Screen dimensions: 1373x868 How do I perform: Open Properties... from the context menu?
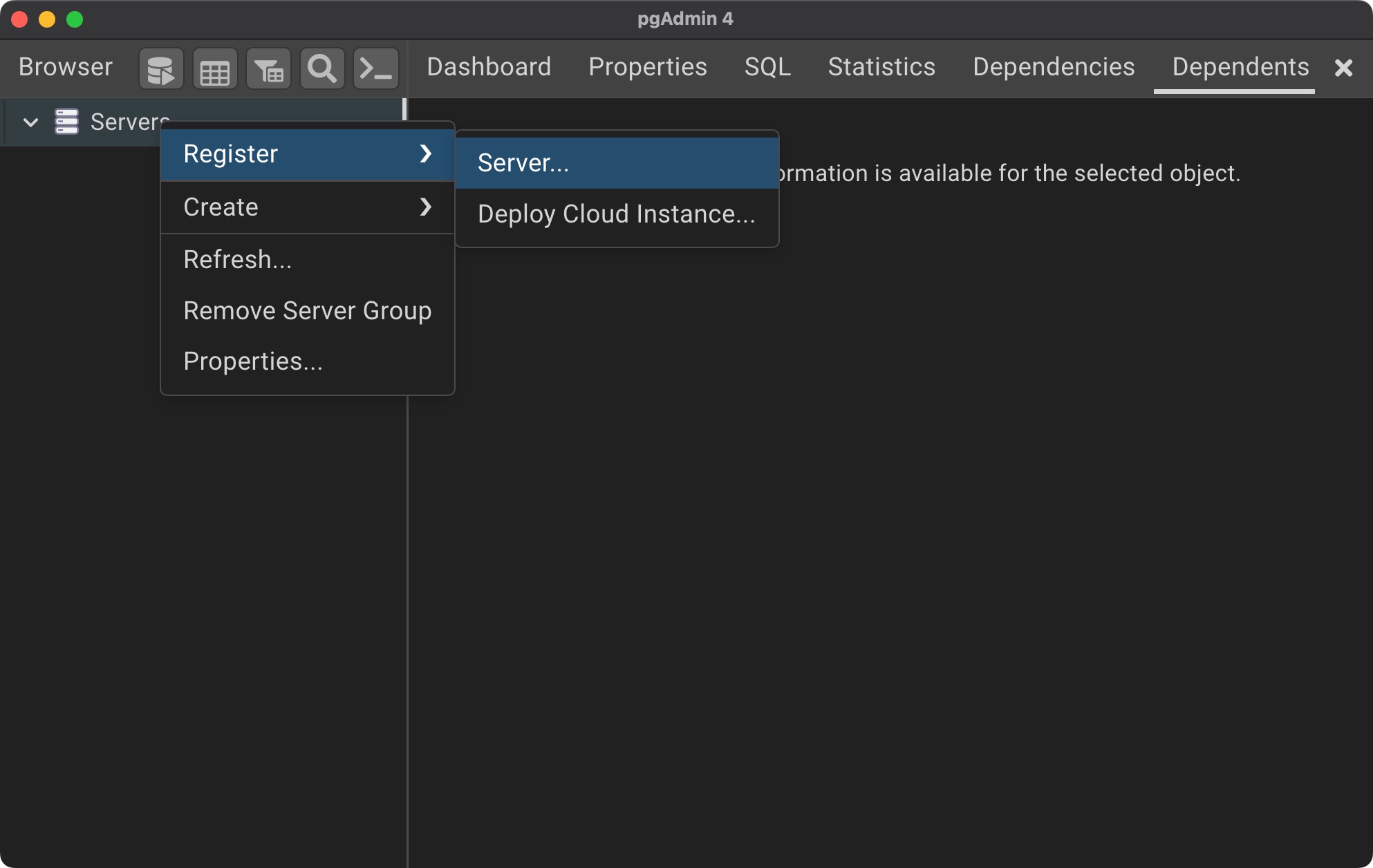(x=253, y=361)
